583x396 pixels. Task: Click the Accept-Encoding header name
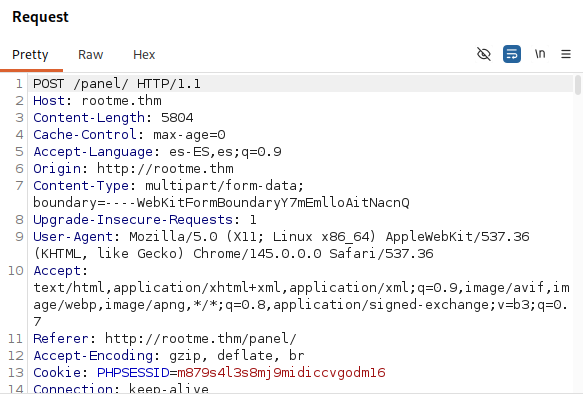pyautogui.click(x=93, y=355)
